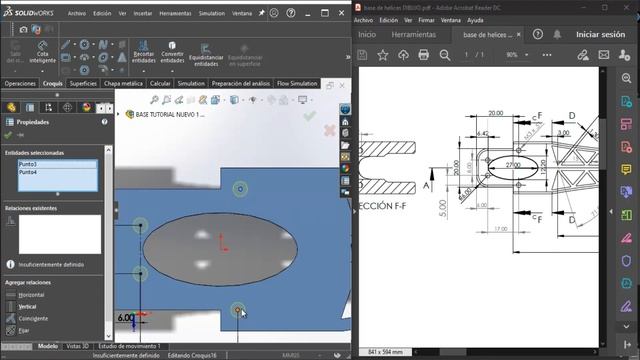This screenshot has height=360, width=640.
Task: Expand the BASE TUTORIAL NUEVO 1 tree
Action: (x=119, y=114)
